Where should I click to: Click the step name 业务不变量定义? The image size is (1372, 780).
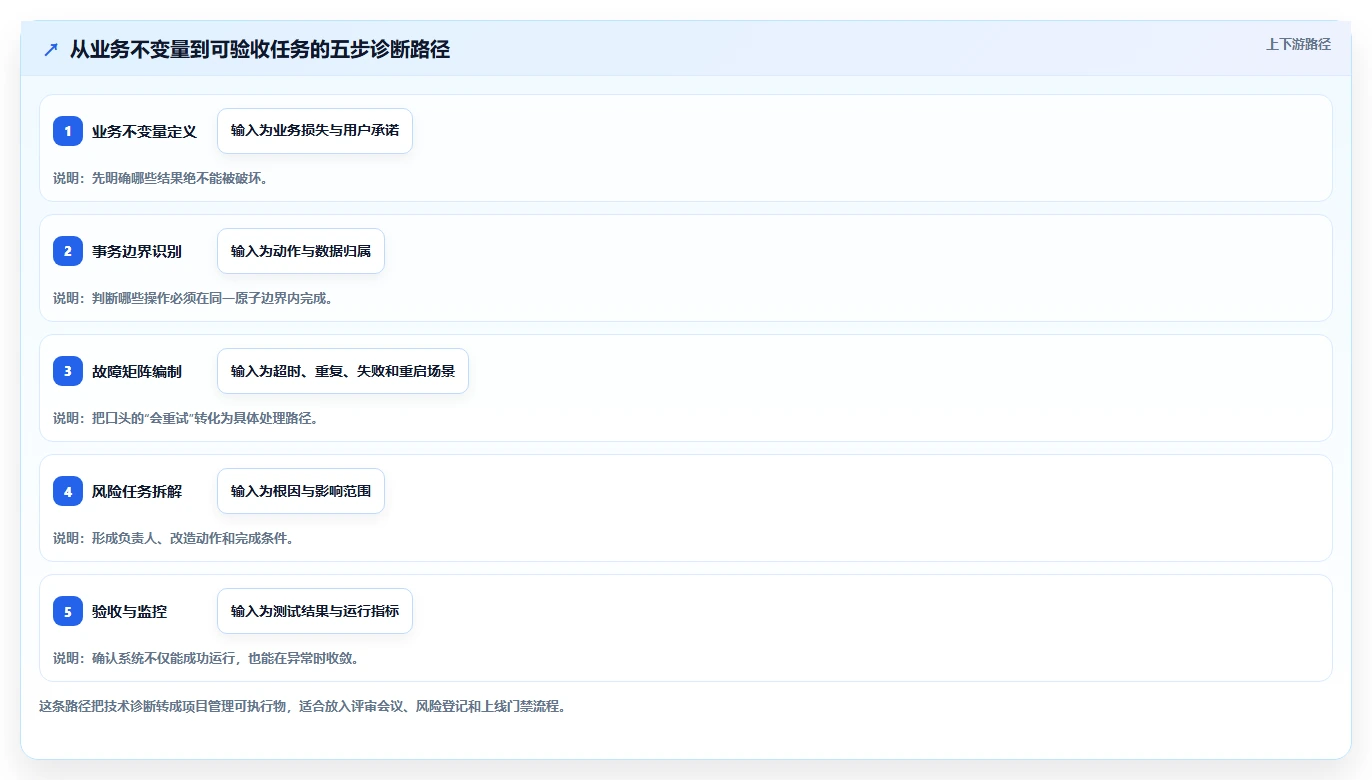pyautogui.click(x=145, y=131)
